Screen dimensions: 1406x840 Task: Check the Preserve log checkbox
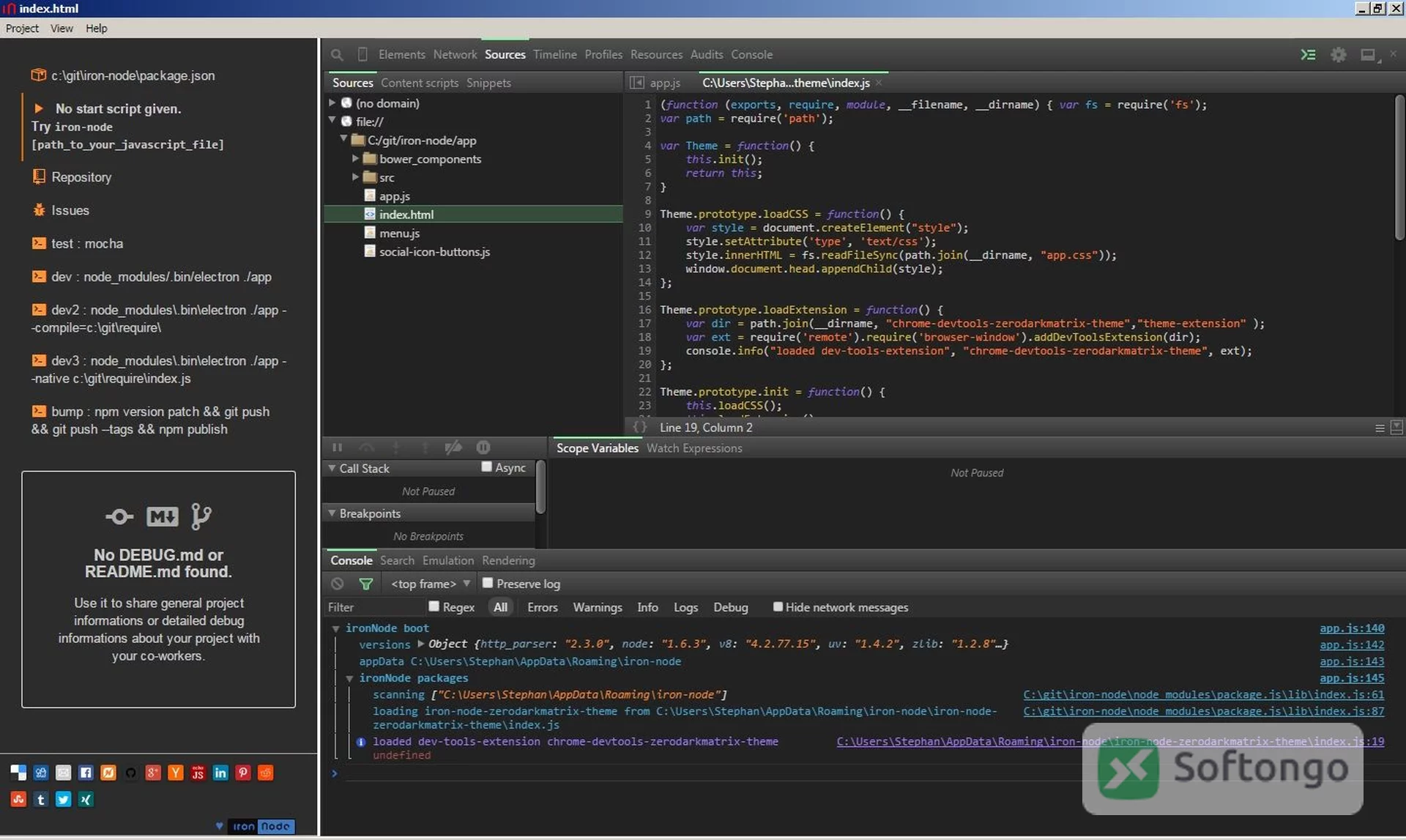(488, 583)
